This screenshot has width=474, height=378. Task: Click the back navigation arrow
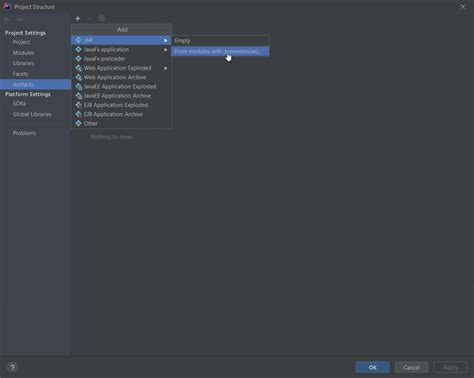[x=8, y=20]
